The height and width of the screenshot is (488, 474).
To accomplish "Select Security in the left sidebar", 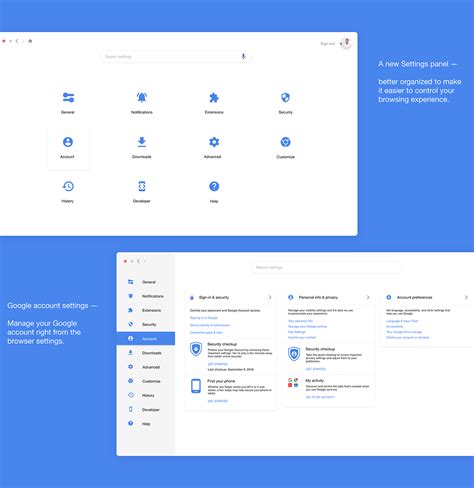I will pyautogui.click(x=146, y=324).
